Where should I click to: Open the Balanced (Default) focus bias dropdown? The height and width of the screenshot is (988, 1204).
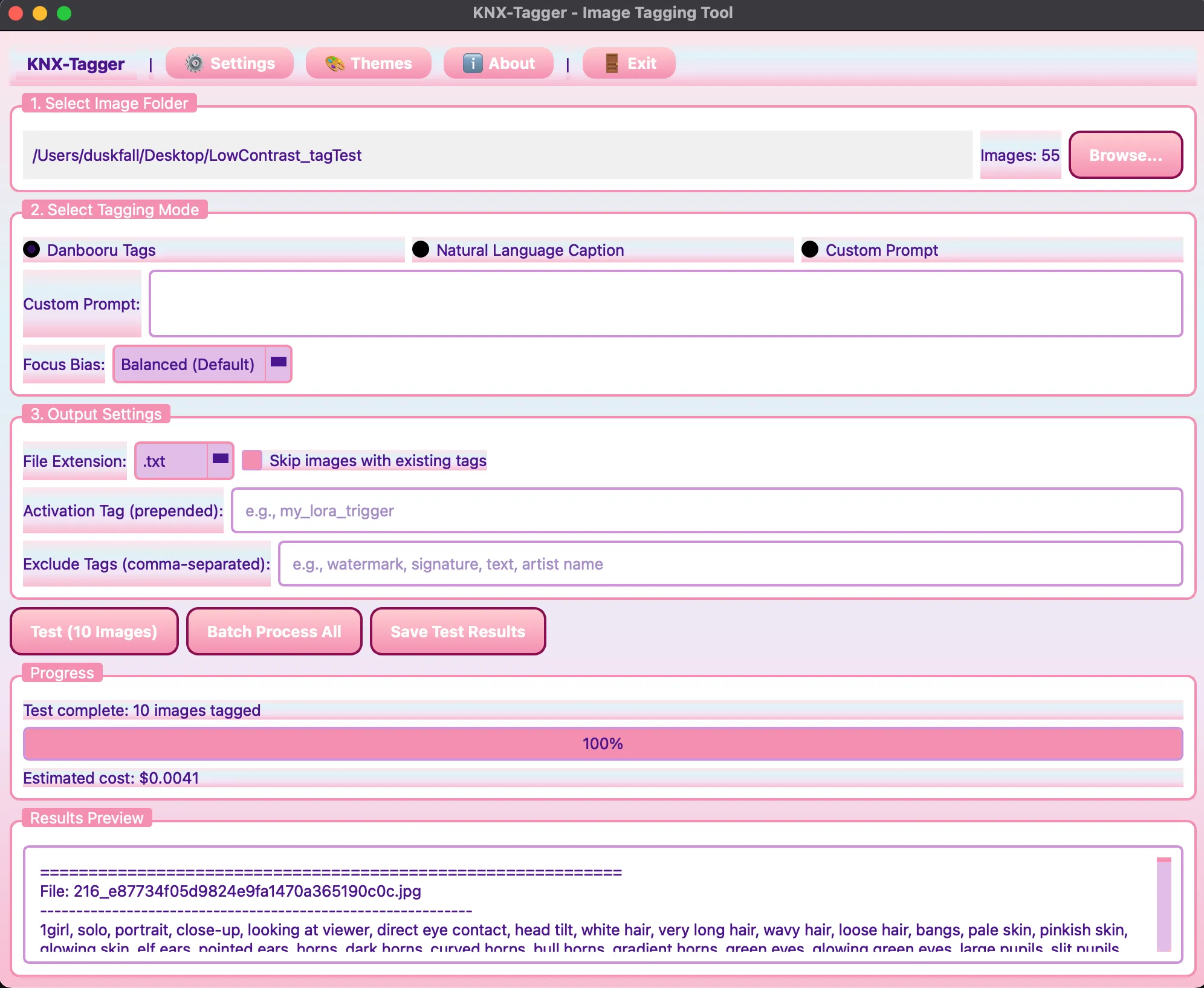click(189, 365)
